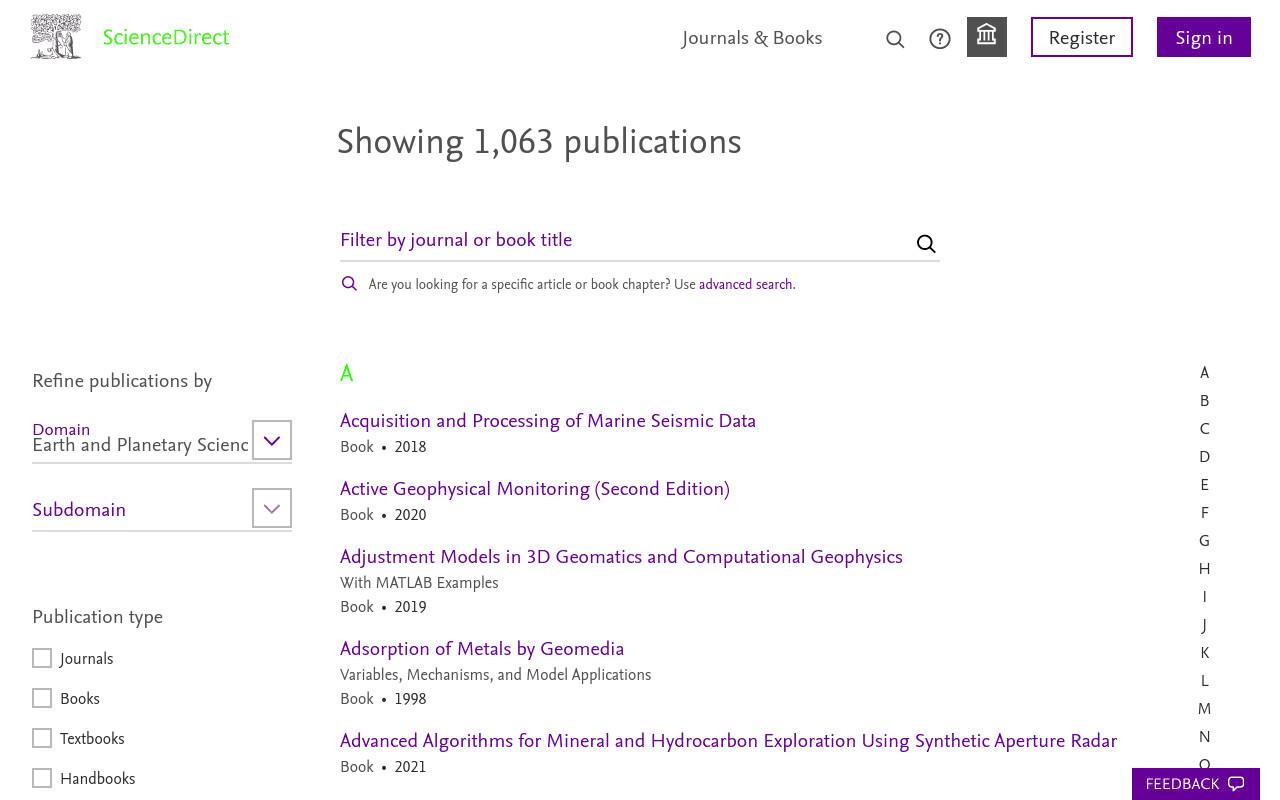The height and width of the screenshot is (800, 1280).
Task: Submit filter with magnifier icon
Action: coord(926,244)
